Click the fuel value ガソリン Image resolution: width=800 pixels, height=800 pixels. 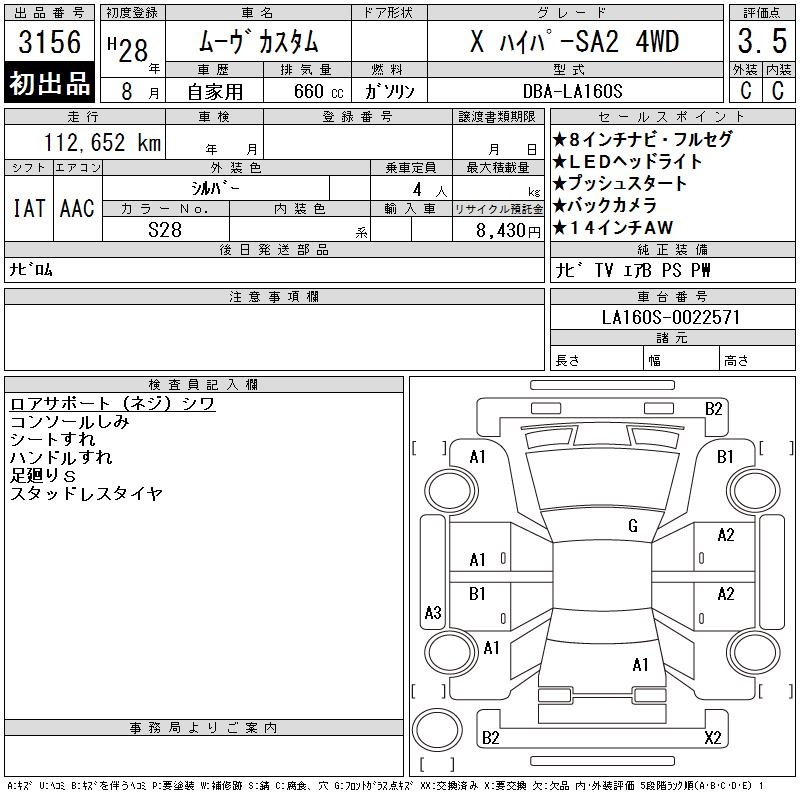tap(389, 91)
